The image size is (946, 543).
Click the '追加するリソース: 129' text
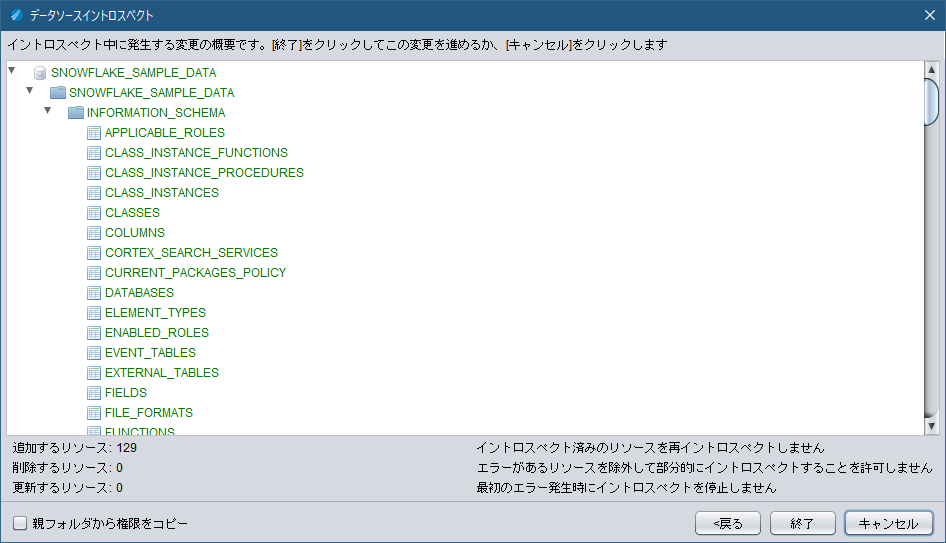[75, 448]
